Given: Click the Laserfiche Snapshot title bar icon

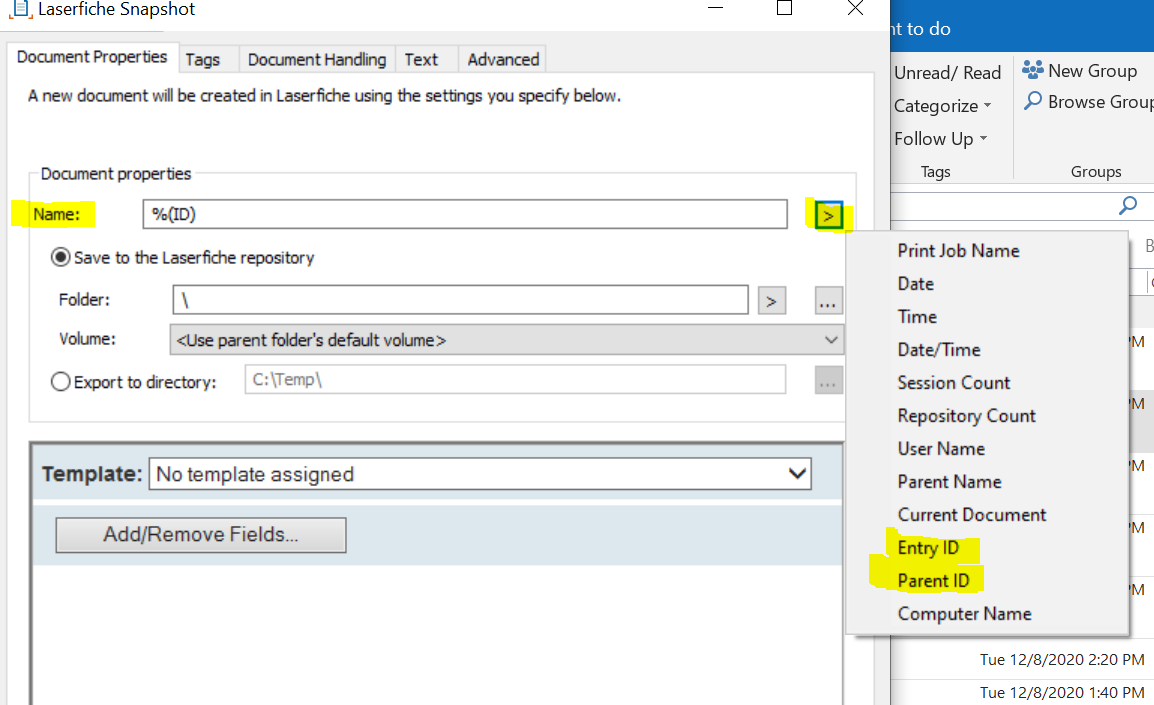Looking at the screenshot, I should coord(18,9).
